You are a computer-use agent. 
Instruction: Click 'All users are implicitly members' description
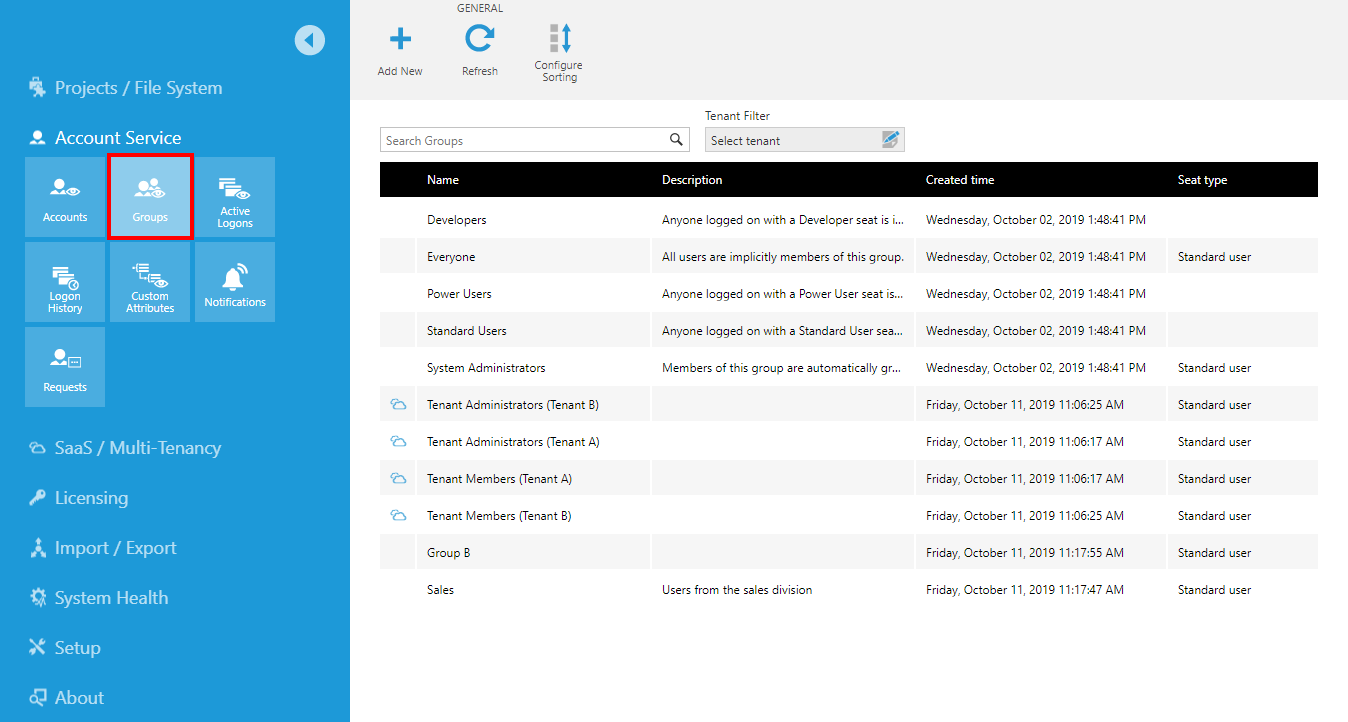click(x=783, y=257)
